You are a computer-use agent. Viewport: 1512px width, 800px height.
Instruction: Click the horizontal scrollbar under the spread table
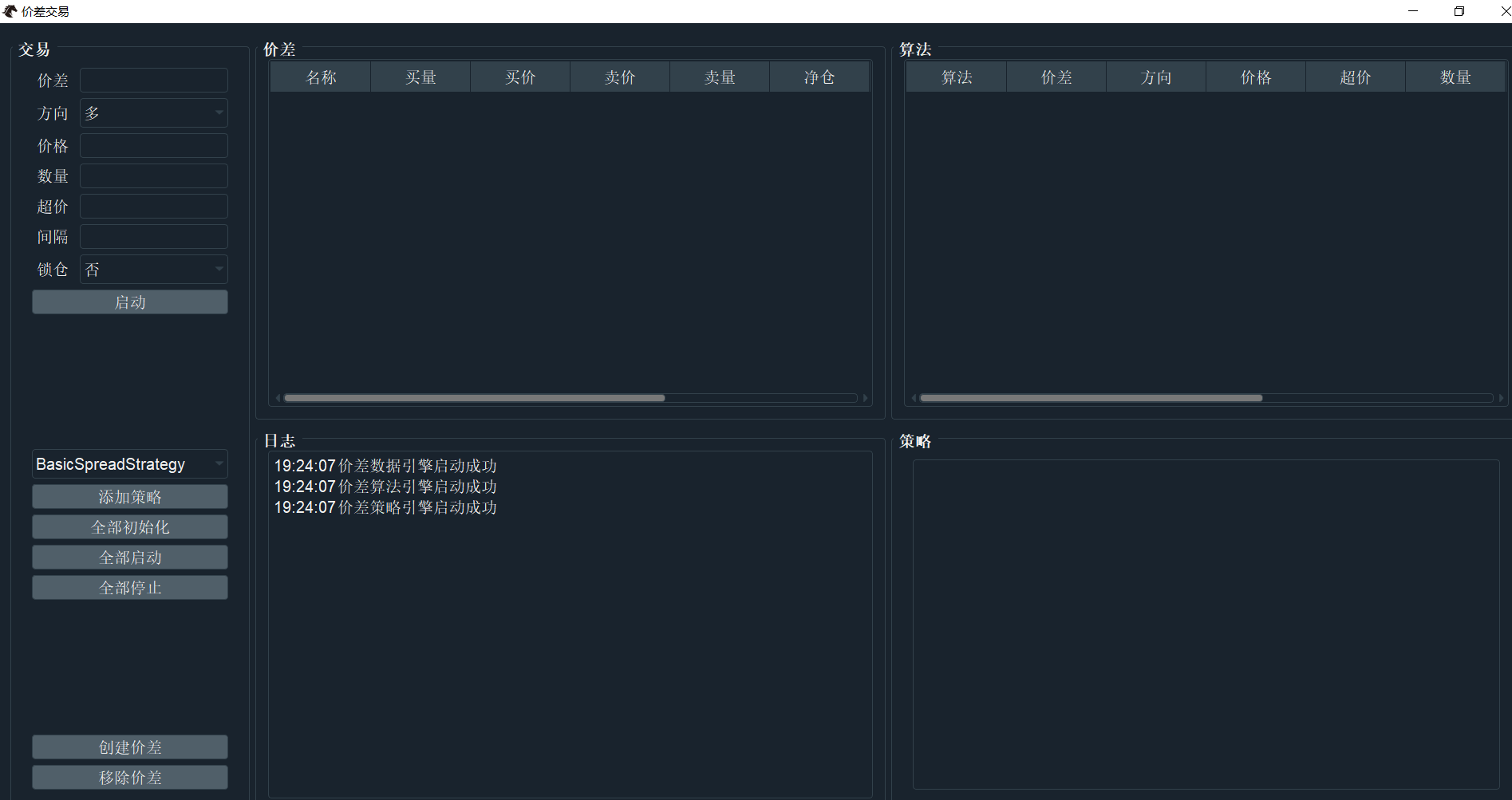click(x=474, y=397)
